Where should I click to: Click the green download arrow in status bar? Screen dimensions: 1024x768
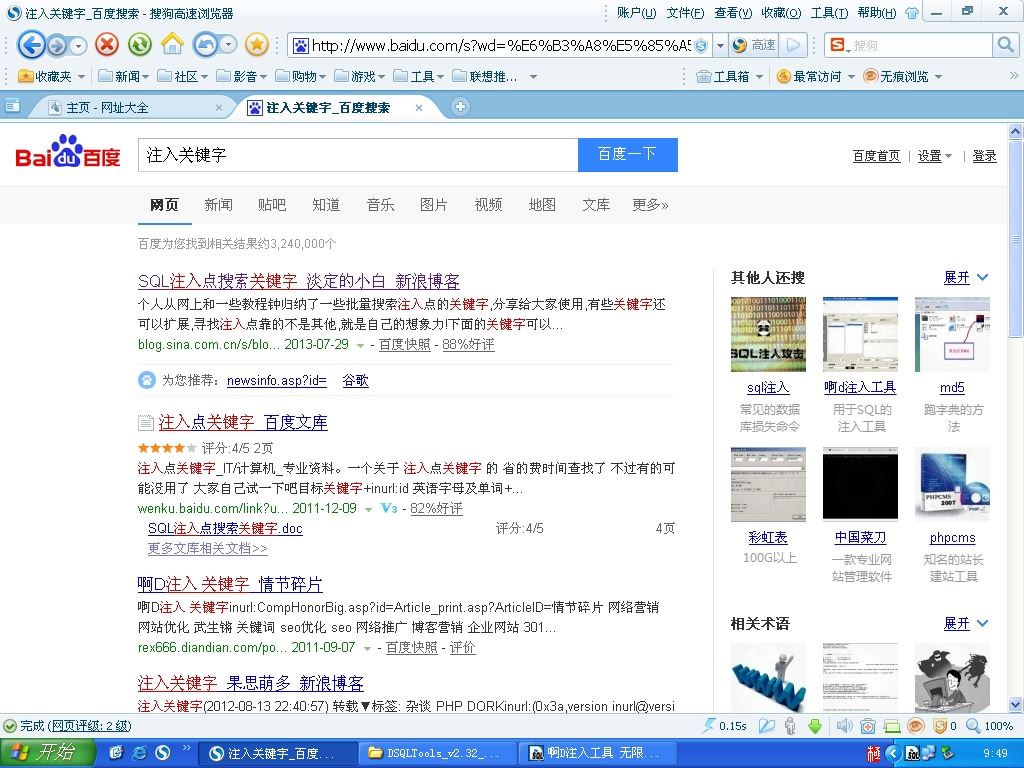pos(815,726)
